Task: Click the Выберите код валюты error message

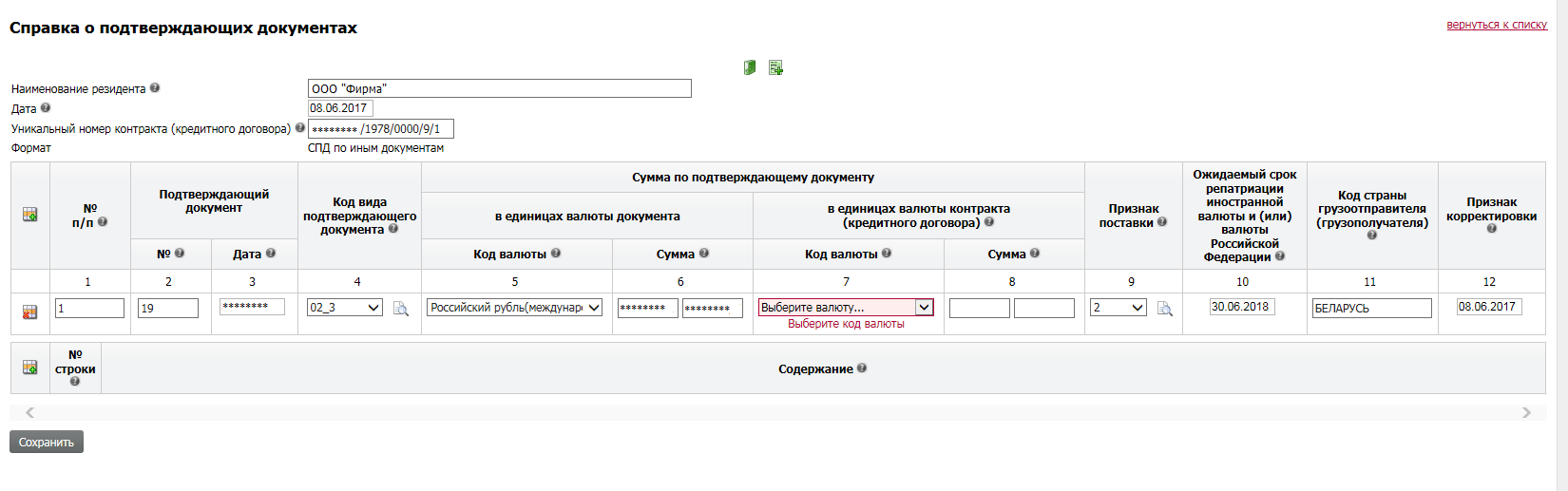Action: (846, 324)
